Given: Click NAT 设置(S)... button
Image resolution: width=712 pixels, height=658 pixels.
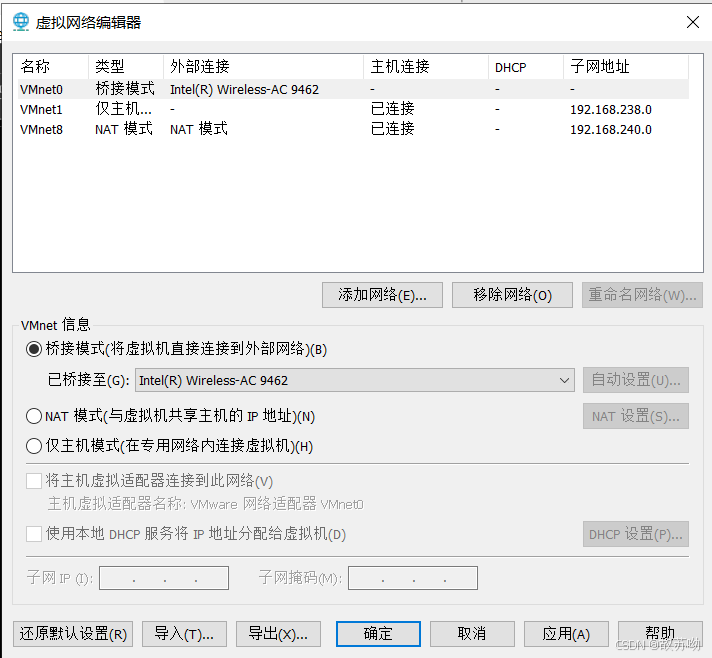Looking at the screenshot, I should tap(636, 416).
